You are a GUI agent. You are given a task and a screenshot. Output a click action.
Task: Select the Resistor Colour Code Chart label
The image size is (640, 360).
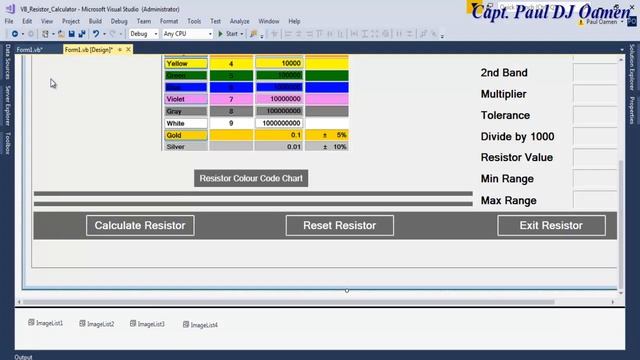[251, 178]
